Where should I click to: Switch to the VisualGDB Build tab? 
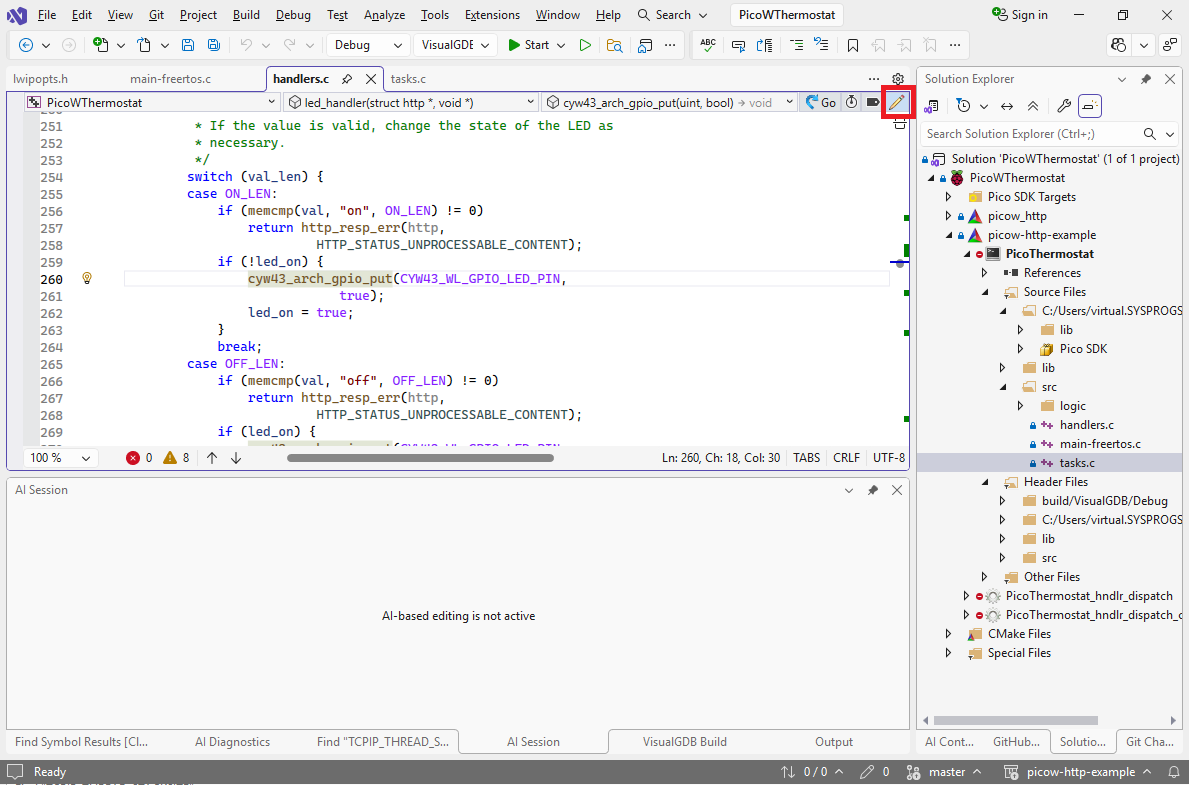tap(684, 742)
